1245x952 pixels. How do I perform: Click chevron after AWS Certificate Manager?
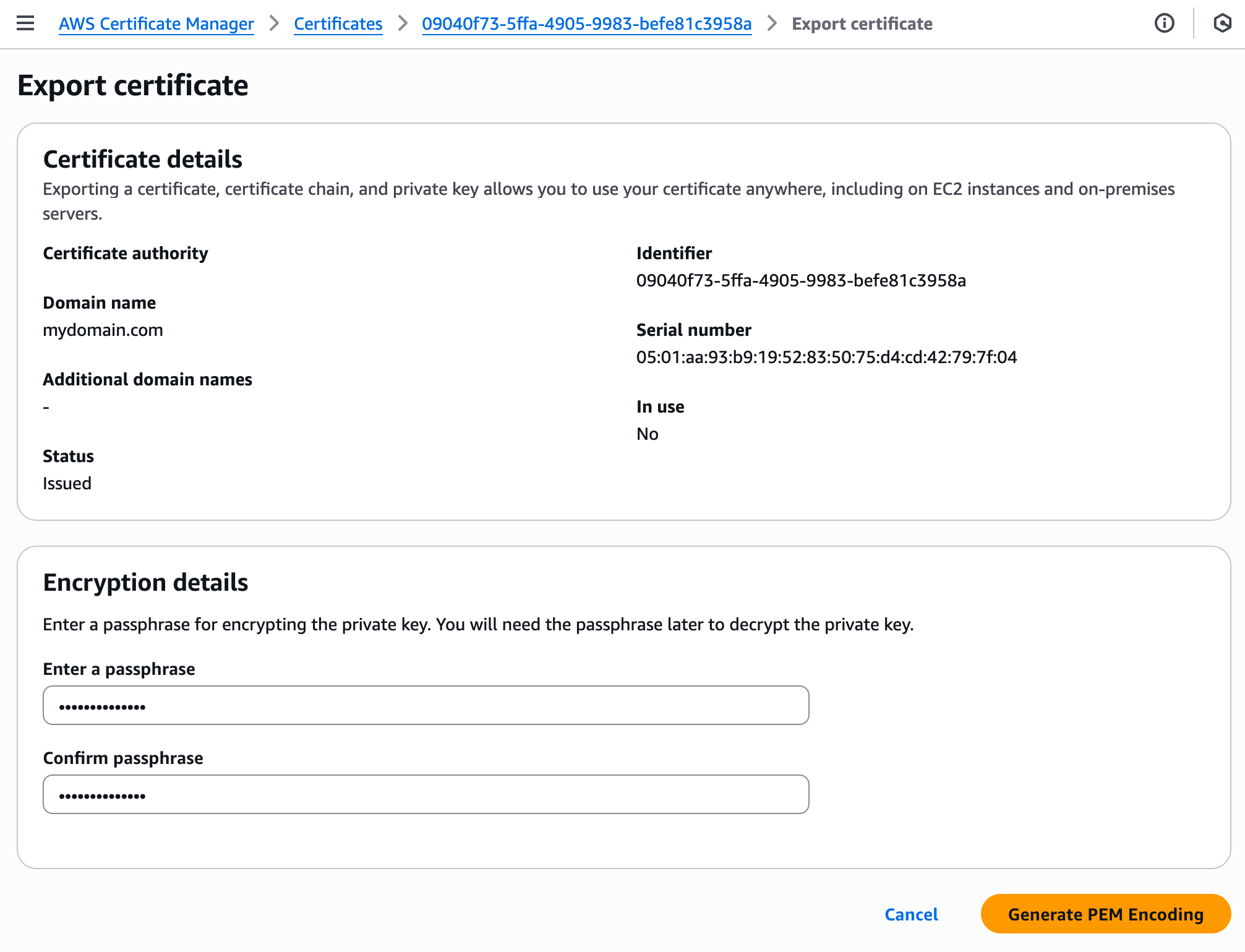[x=274, y=24]
